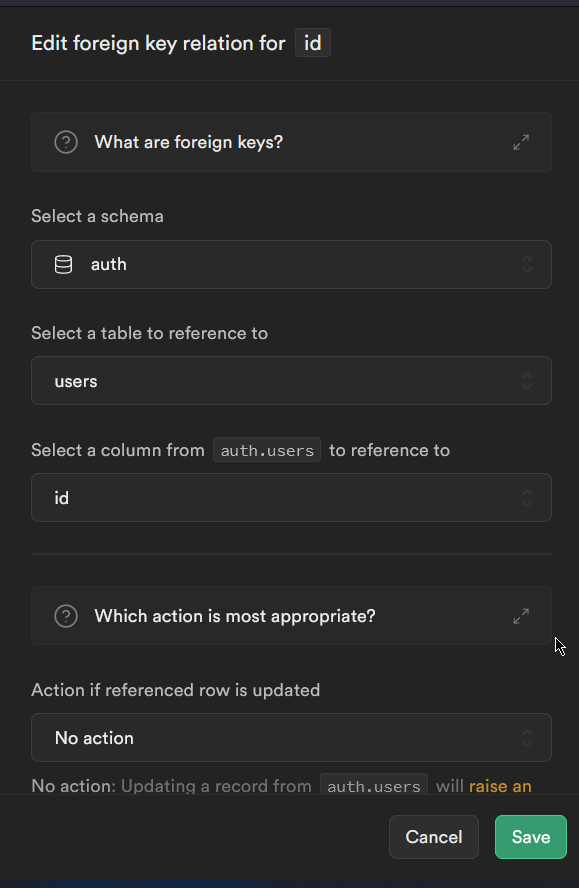Open the 'No action' update action dropdown
579x888 pixels.
coord(291,737)
